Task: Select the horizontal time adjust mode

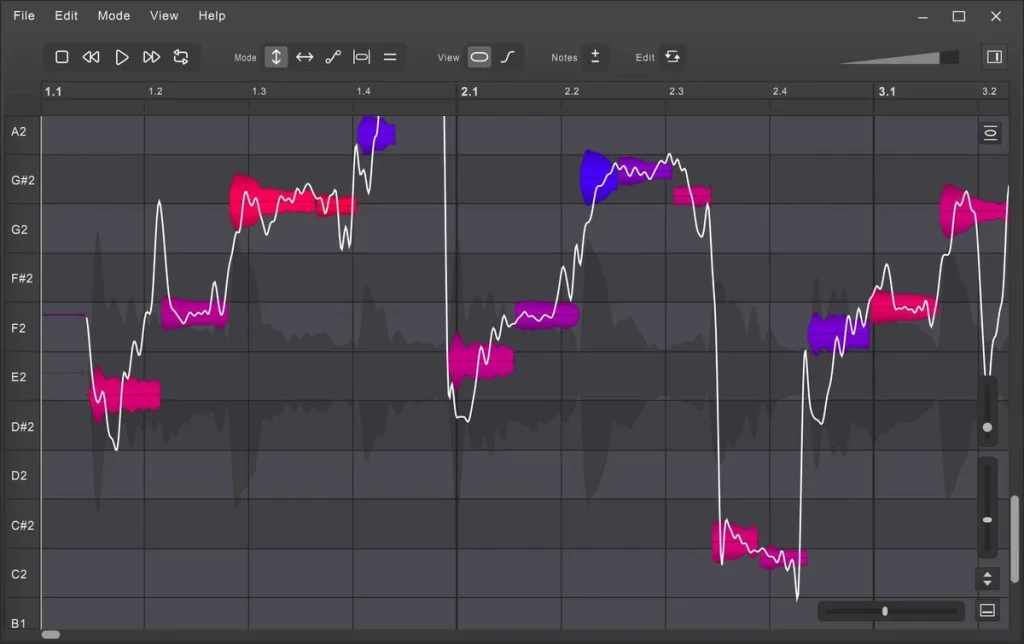Action: (305, 57)
